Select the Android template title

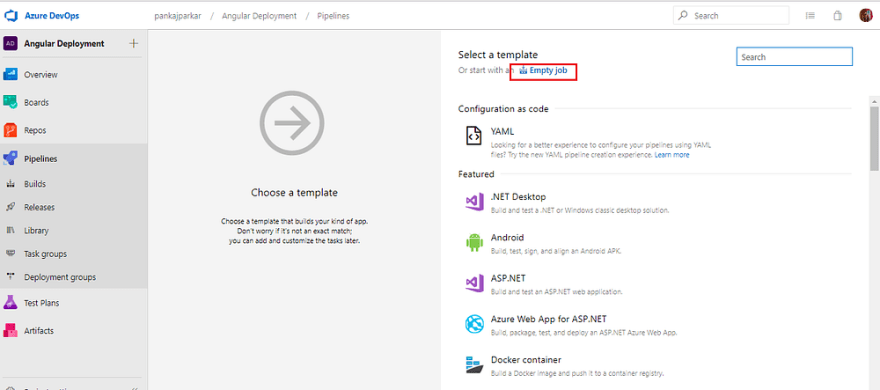tap(507, 237)
